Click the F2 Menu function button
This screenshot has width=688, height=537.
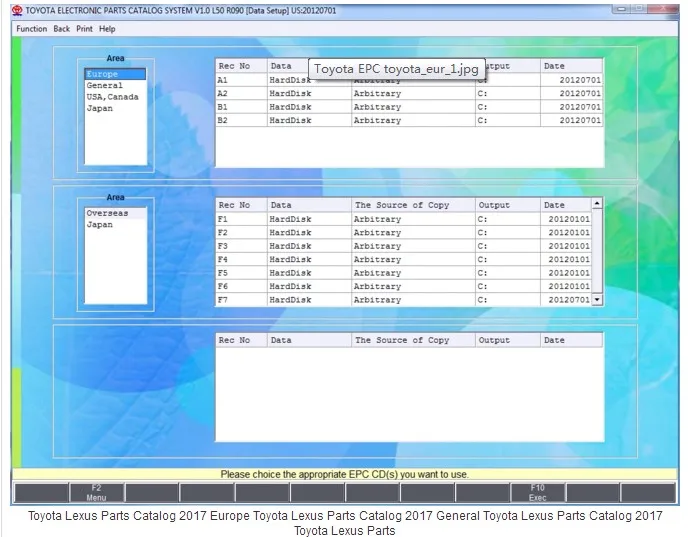coord(97,493)
